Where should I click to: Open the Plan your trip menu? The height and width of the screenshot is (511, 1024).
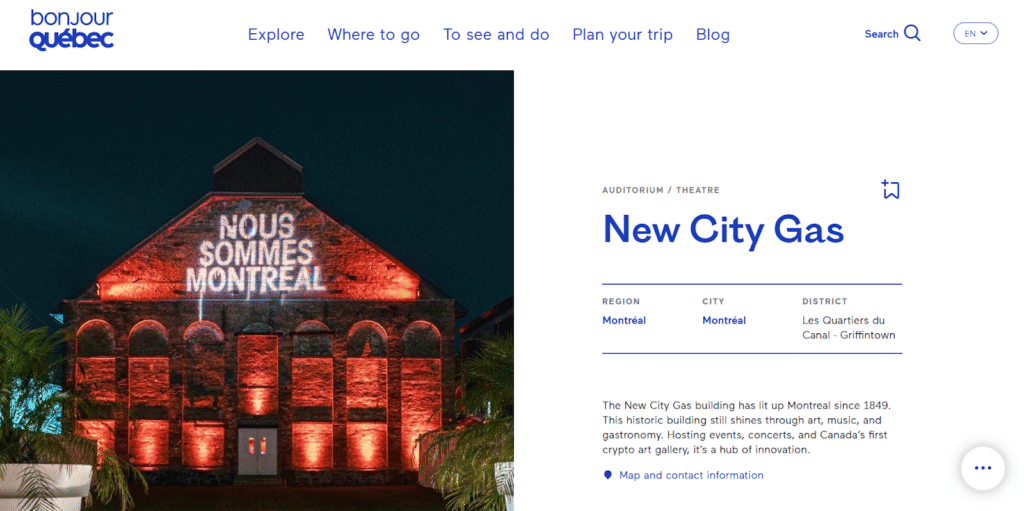pyautogui.click(x=622, y=34)
